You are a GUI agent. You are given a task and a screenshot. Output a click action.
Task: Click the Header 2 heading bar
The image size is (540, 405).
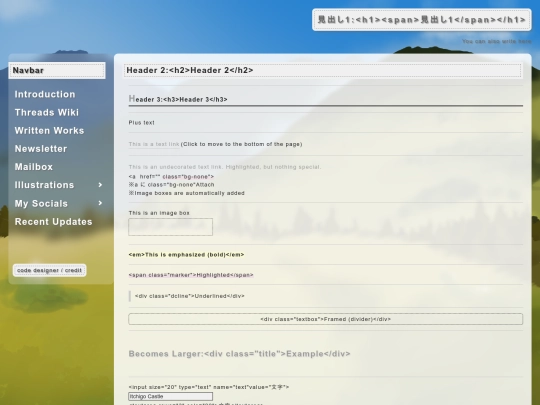pyautogui.click(x=322, y=71)
